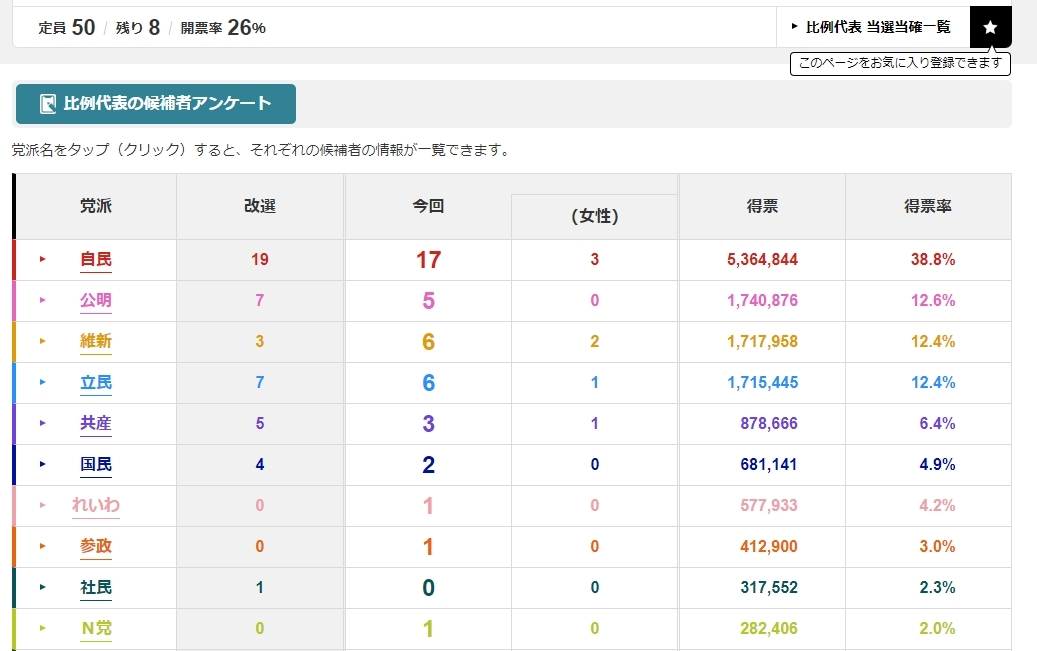The width and height of the screenshot is (1037, 651).
Task: Click the 立民 party name
Action: (96, 382)
